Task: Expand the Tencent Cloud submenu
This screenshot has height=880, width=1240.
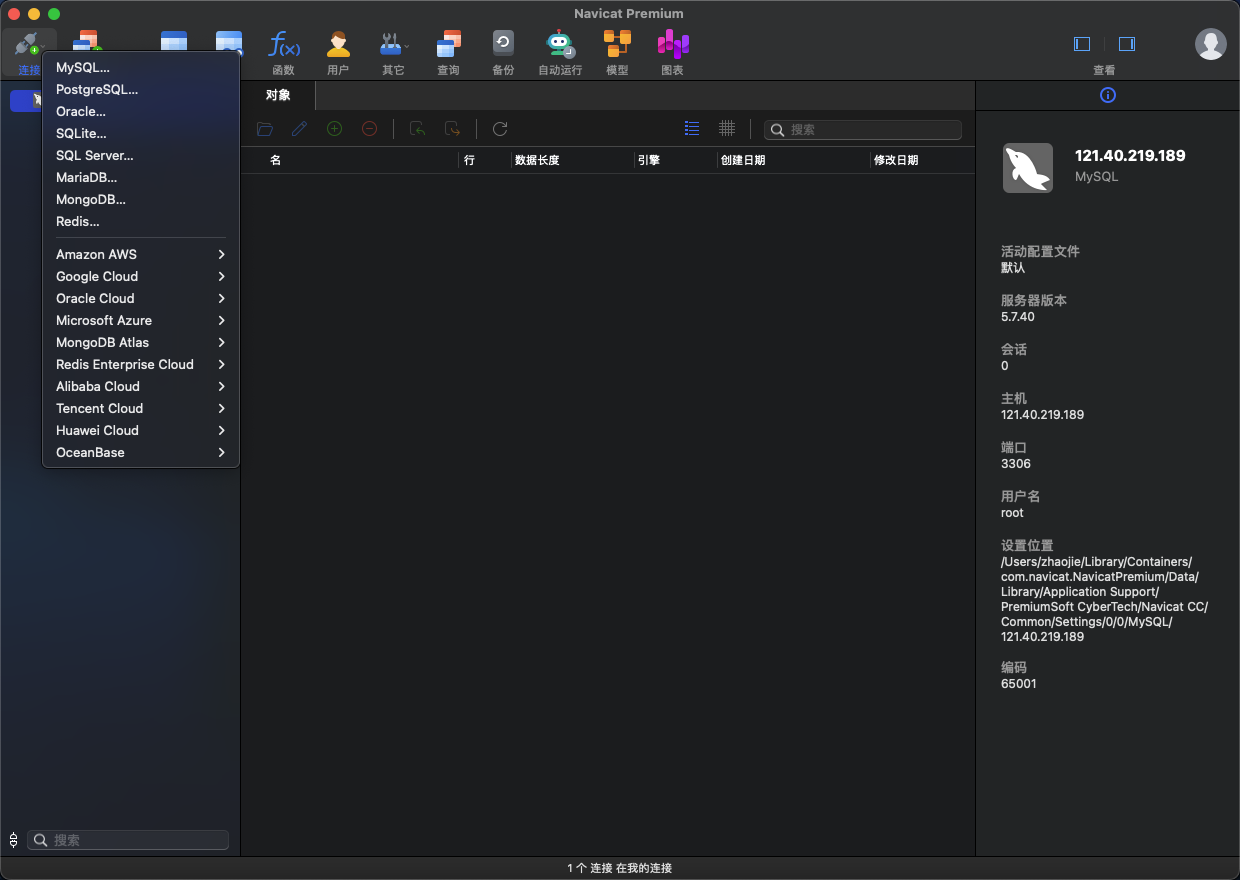Action: pyautogui.click(x=141, y=408)
